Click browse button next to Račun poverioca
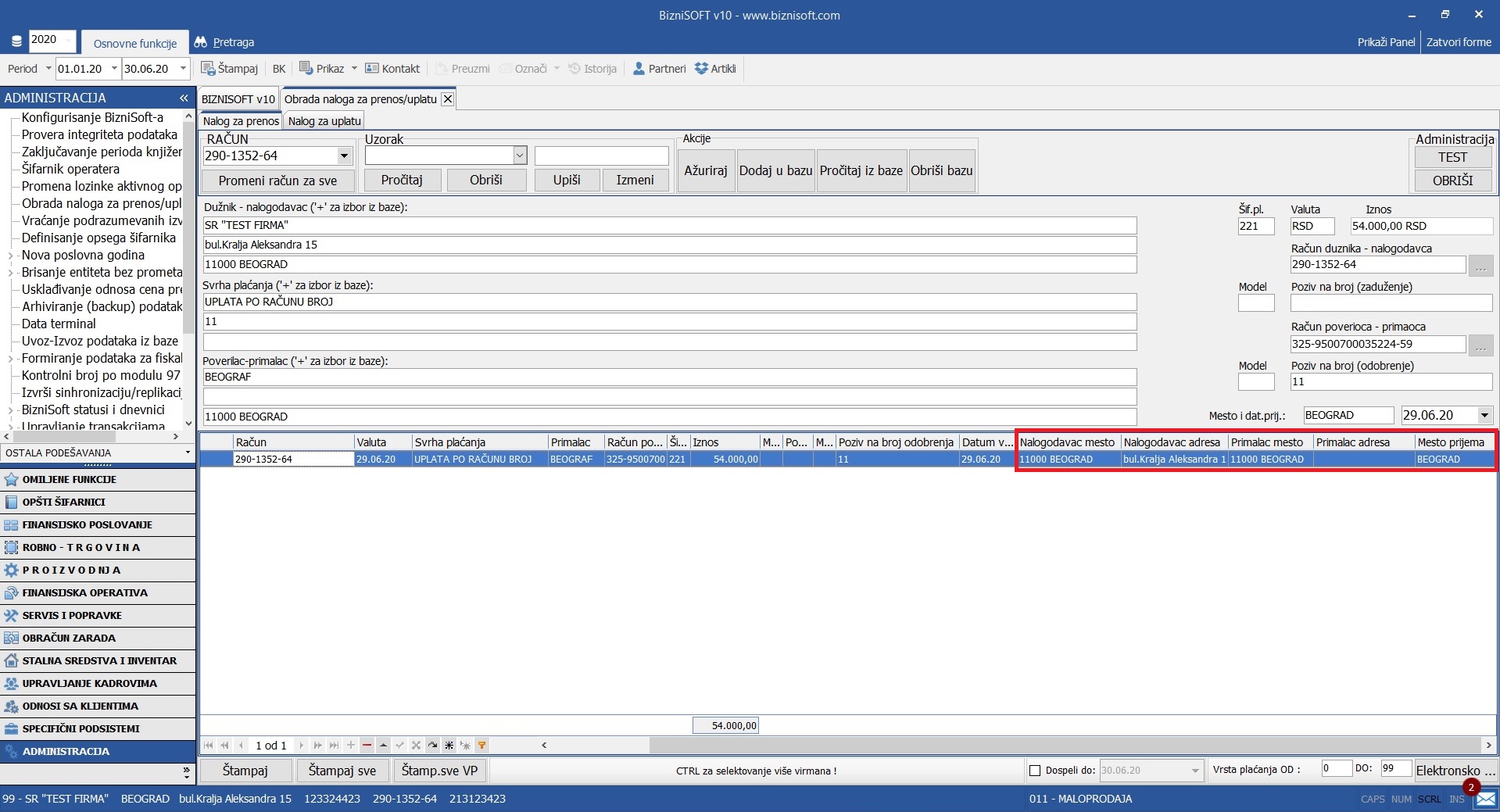The image size is (1500, 812). click(x=1480, y=345)
